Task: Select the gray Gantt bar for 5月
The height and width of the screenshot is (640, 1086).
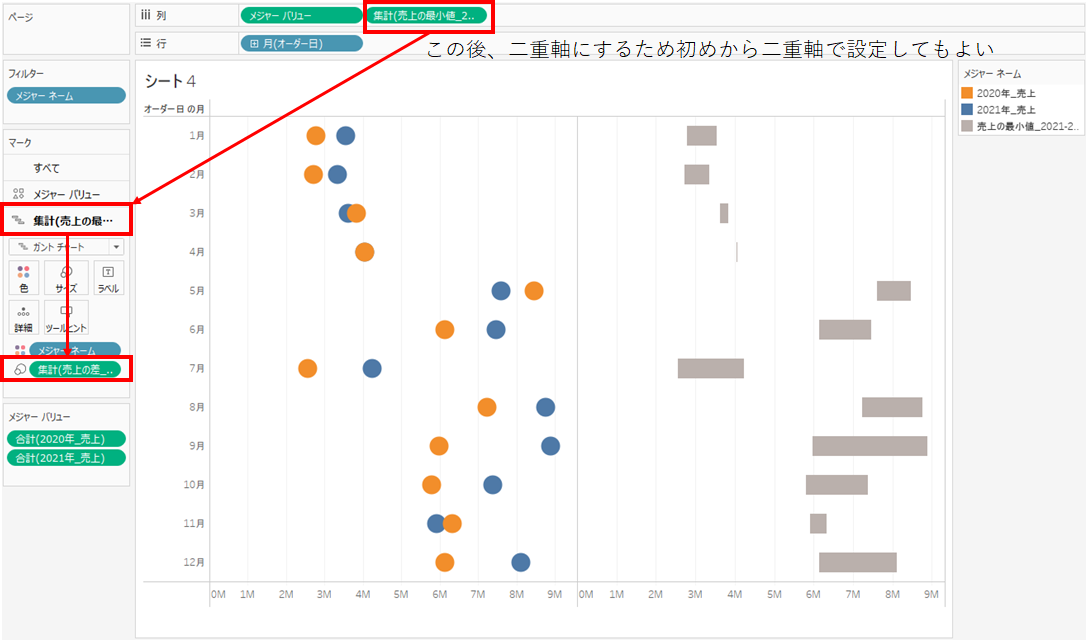Action: coord(894,291)
